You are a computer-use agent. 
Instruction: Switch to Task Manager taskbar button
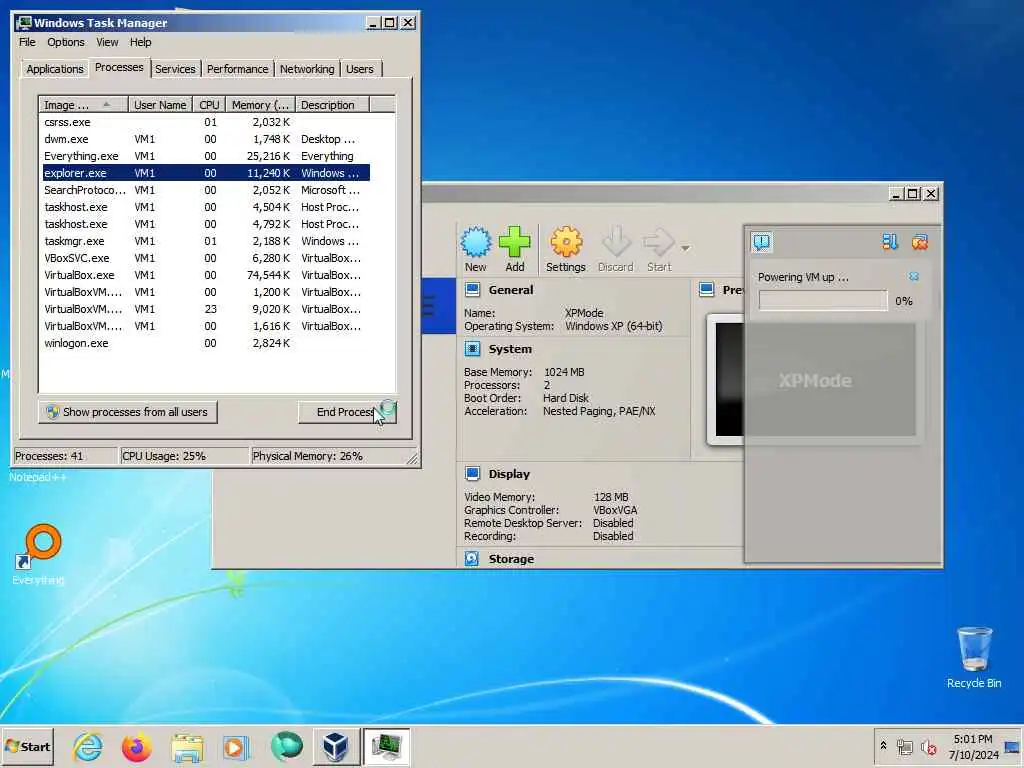pos(387,746)
